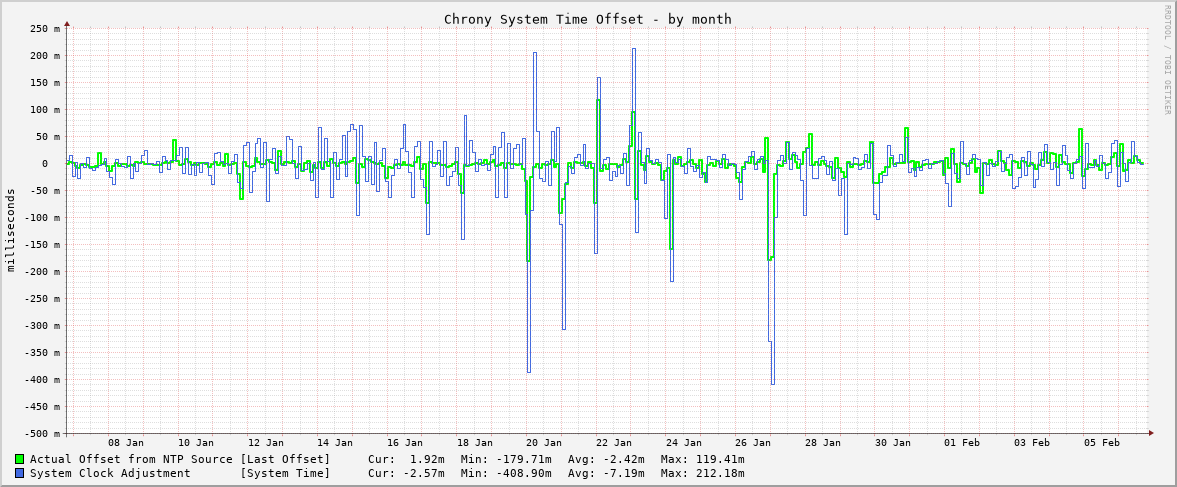Click the '-400 m' y-axis tick label
This screenshot has height=487, width=1177.
pos(42,380)
